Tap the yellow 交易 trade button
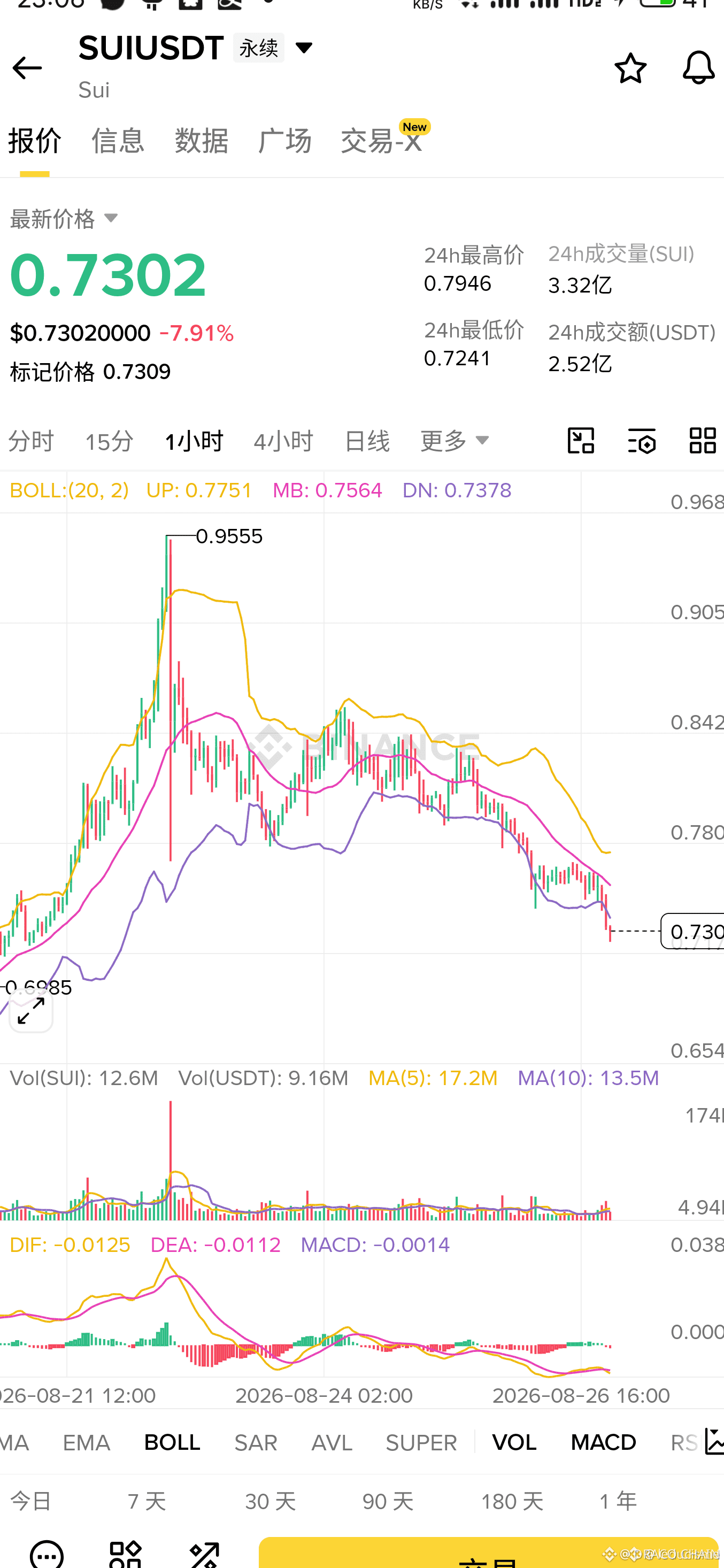Screen dimensions: 724x1568 pos(489,1552)
